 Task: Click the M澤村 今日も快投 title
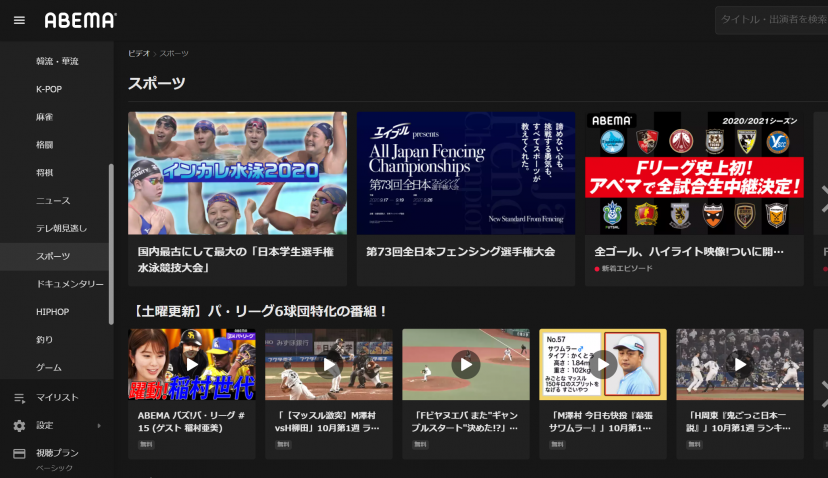pos(601,421)
